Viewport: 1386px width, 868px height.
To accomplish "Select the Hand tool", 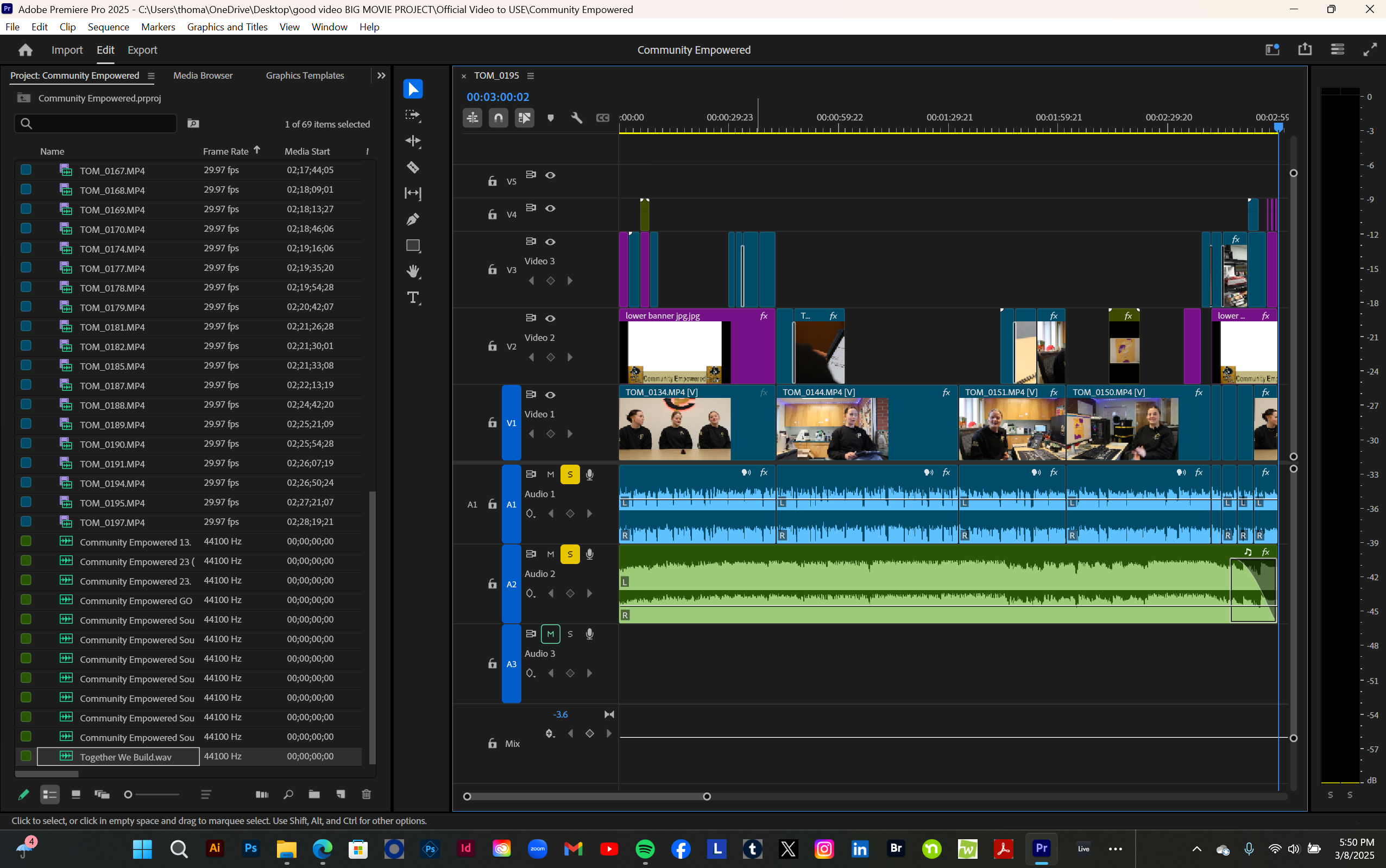I will click(413, 271).
